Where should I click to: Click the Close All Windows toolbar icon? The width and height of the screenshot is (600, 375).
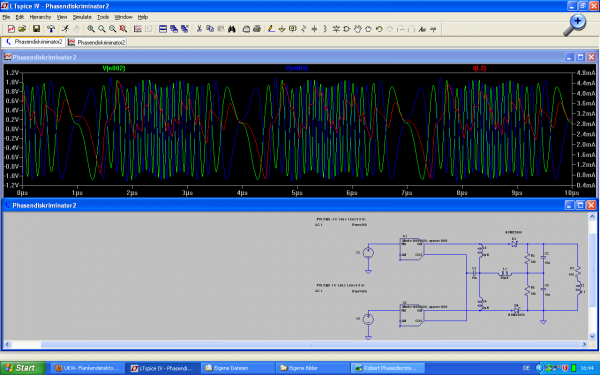tap(184, 29)
